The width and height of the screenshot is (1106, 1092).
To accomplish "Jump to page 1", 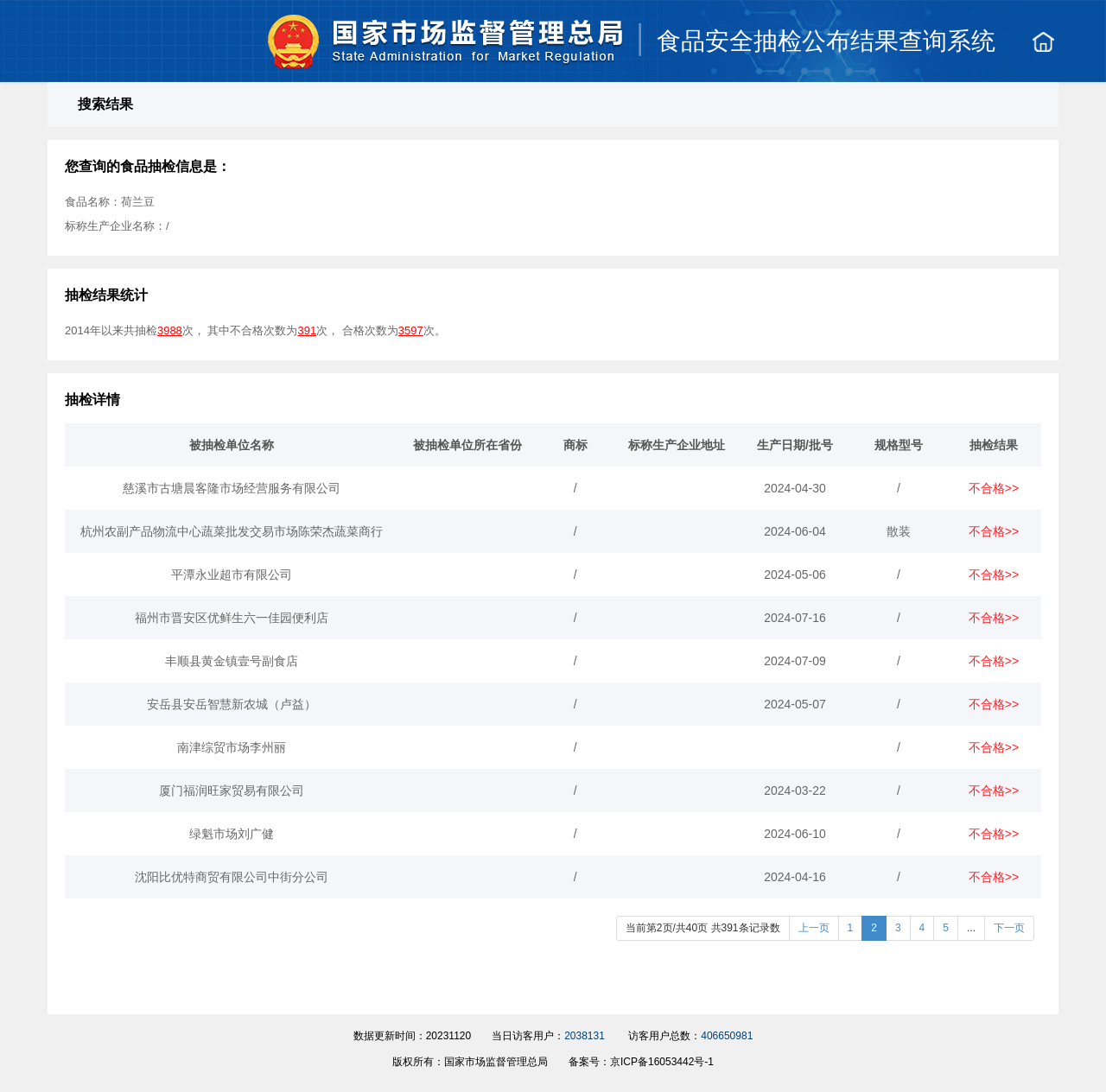I will tap(850, 928).
